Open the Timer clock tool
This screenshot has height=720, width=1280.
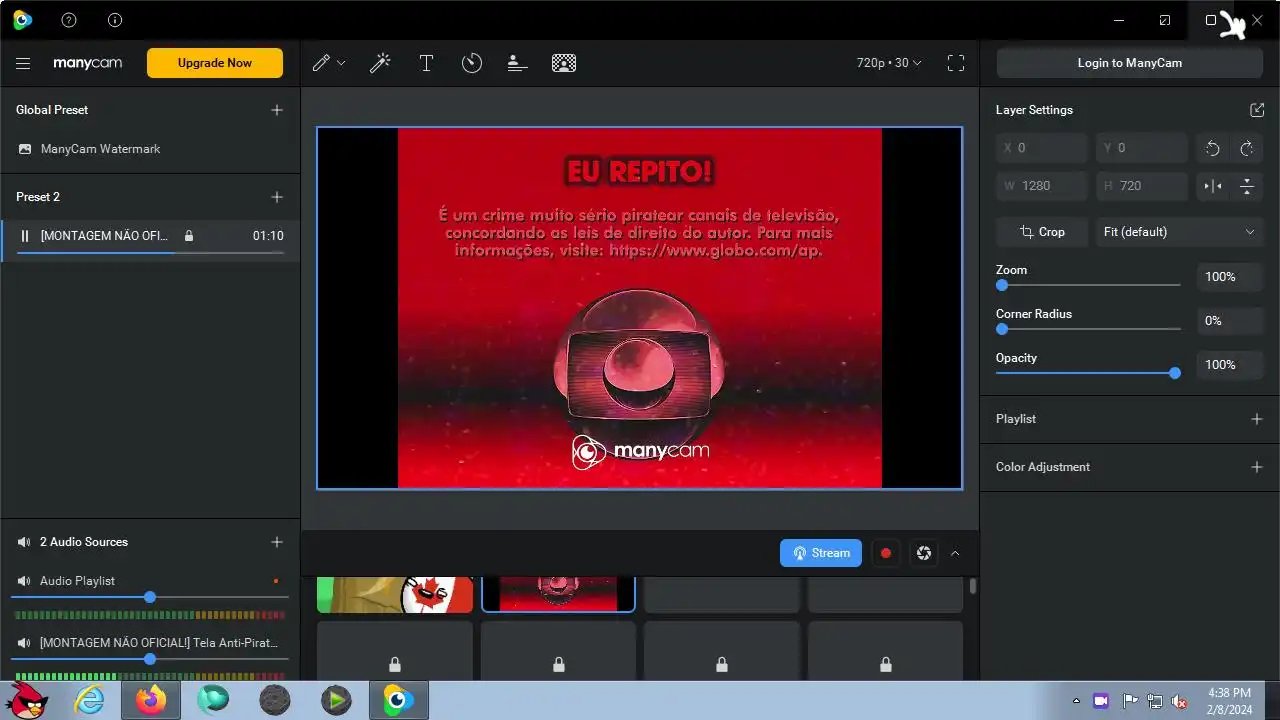(472, 63)
